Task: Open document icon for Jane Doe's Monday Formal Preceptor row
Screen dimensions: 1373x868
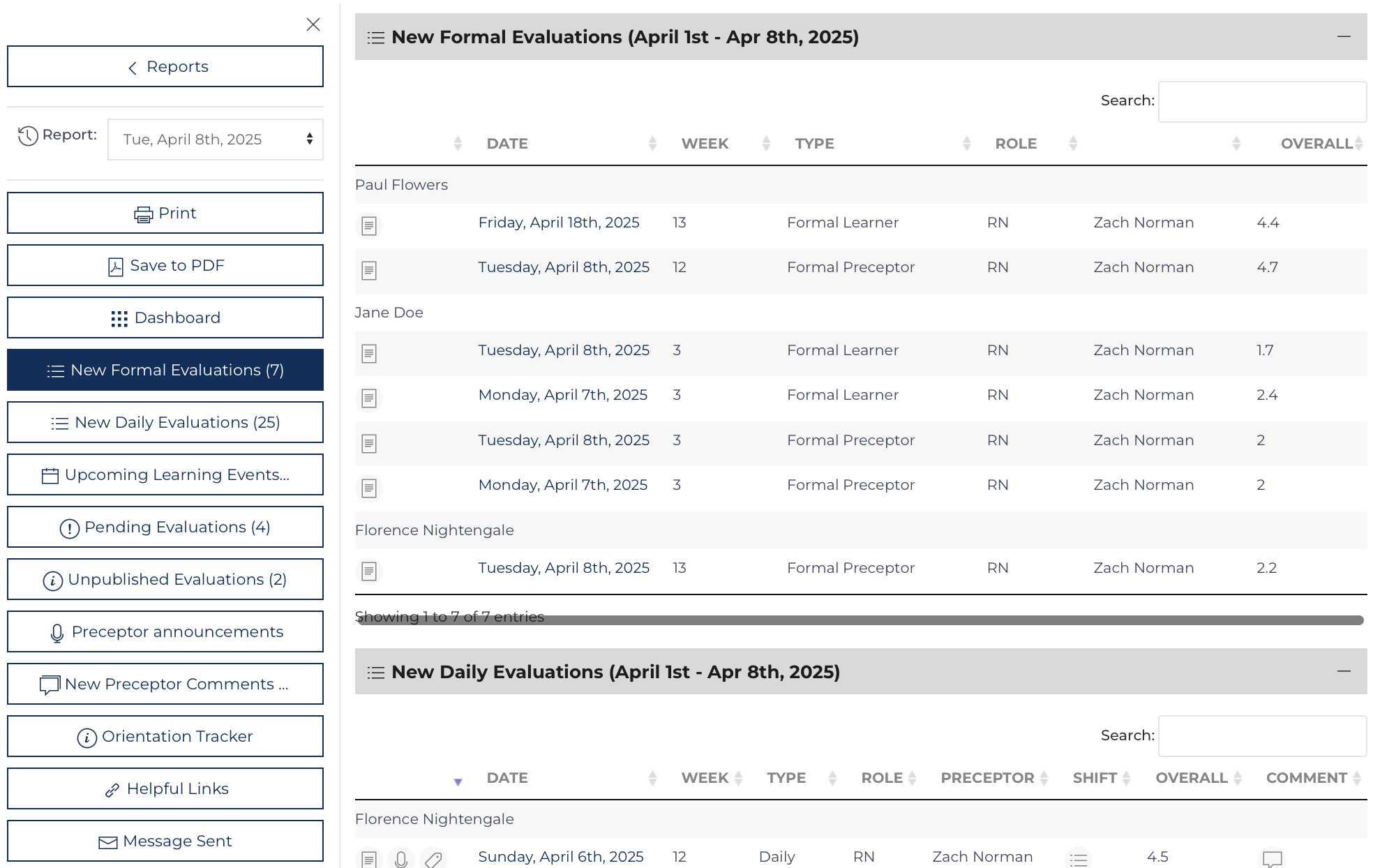Action: 369,488
